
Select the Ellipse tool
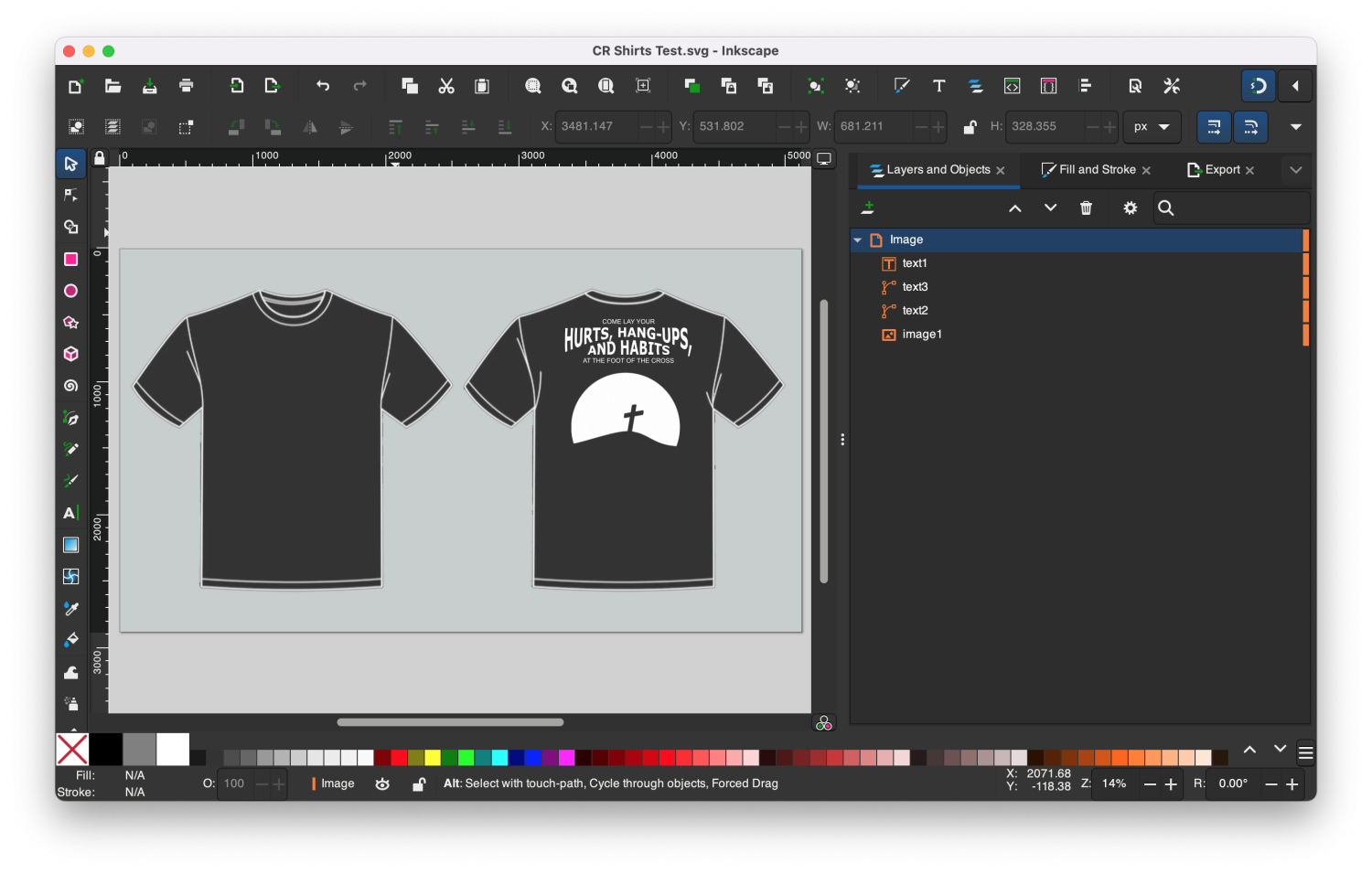(x=70, y=291)
